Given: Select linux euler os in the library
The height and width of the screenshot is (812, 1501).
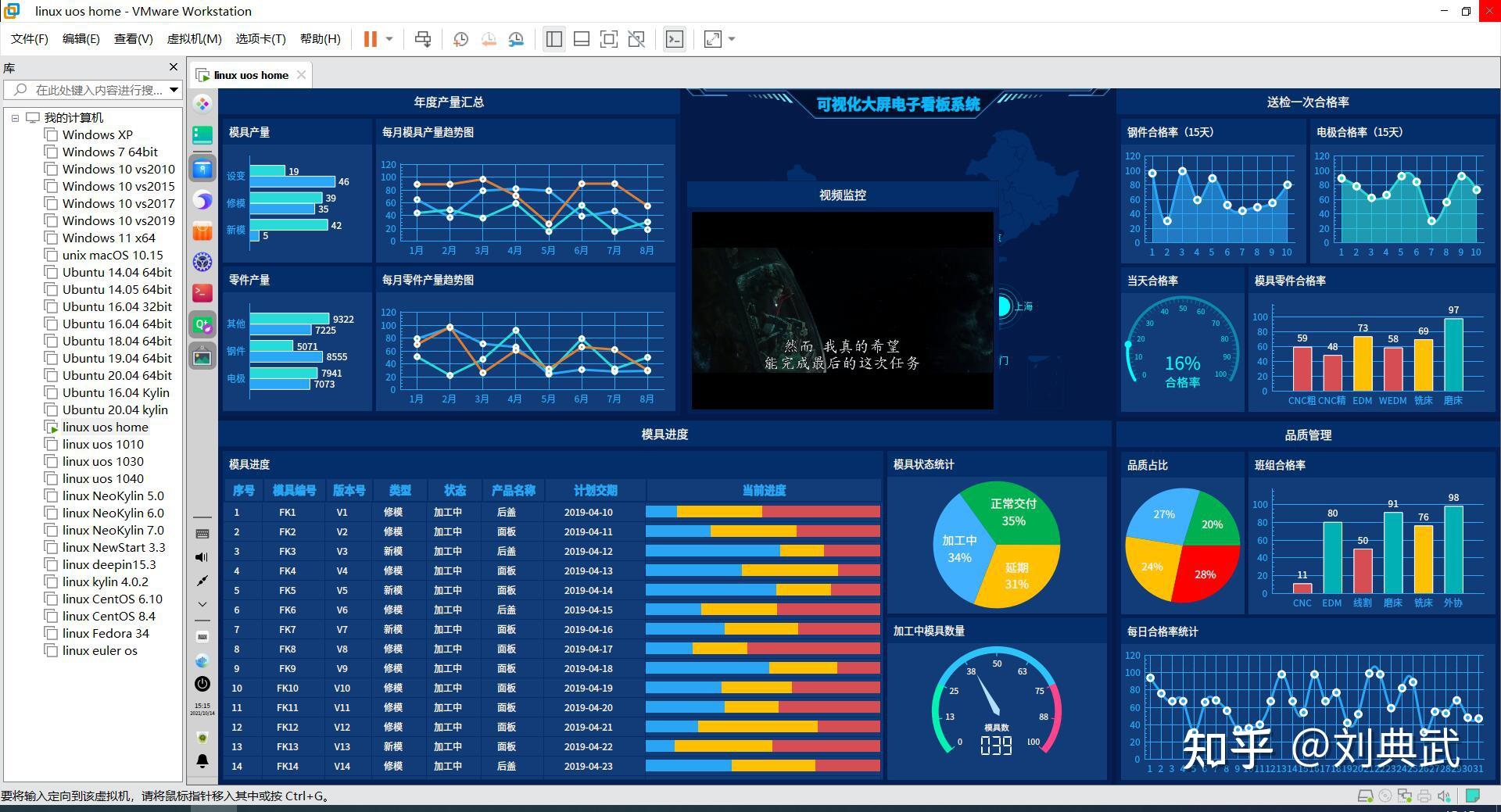Looking at the screenshot, I should 99,650.
